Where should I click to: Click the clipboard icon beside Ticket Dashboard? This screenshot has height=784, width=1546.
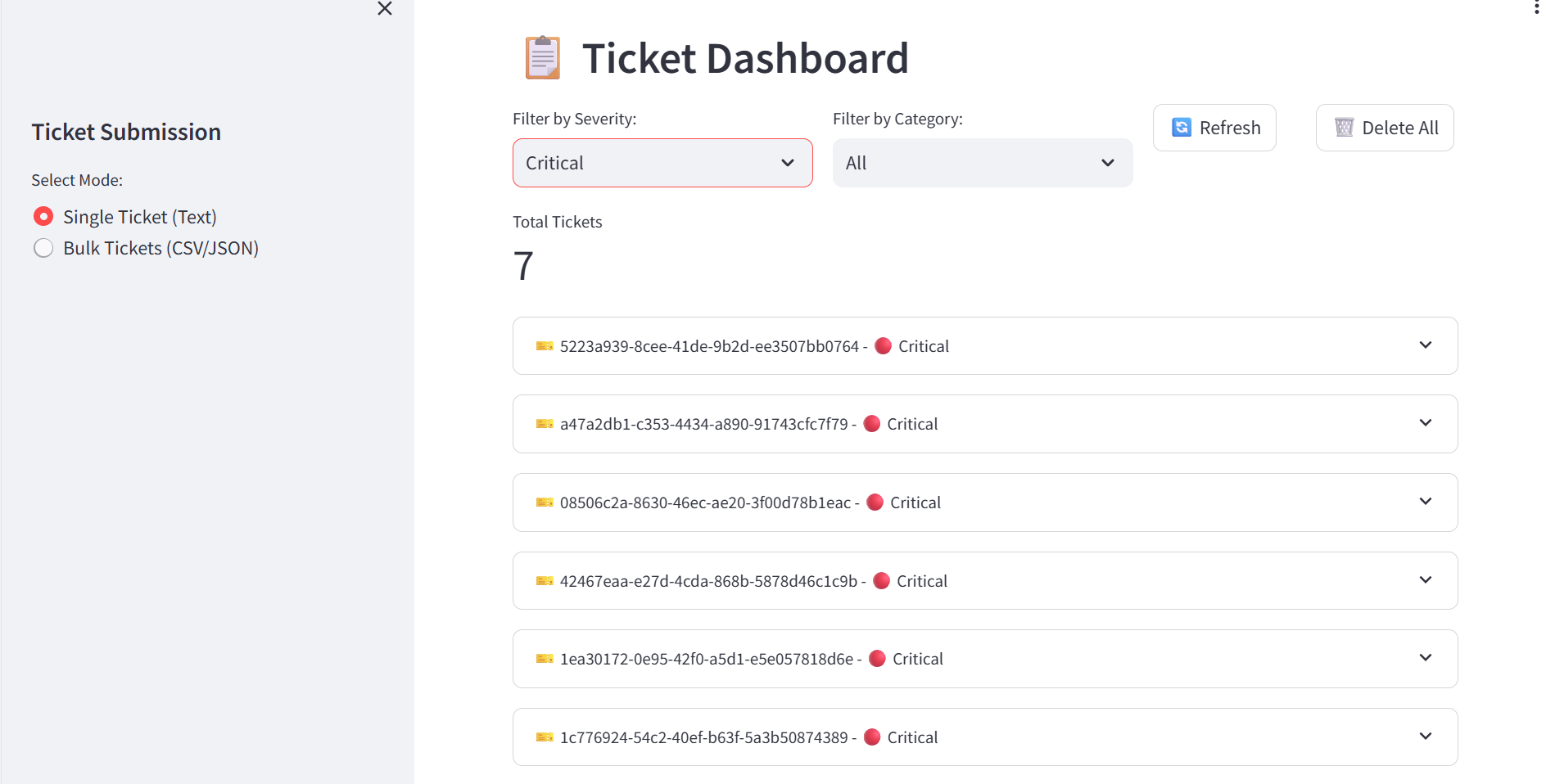[542, 58]
